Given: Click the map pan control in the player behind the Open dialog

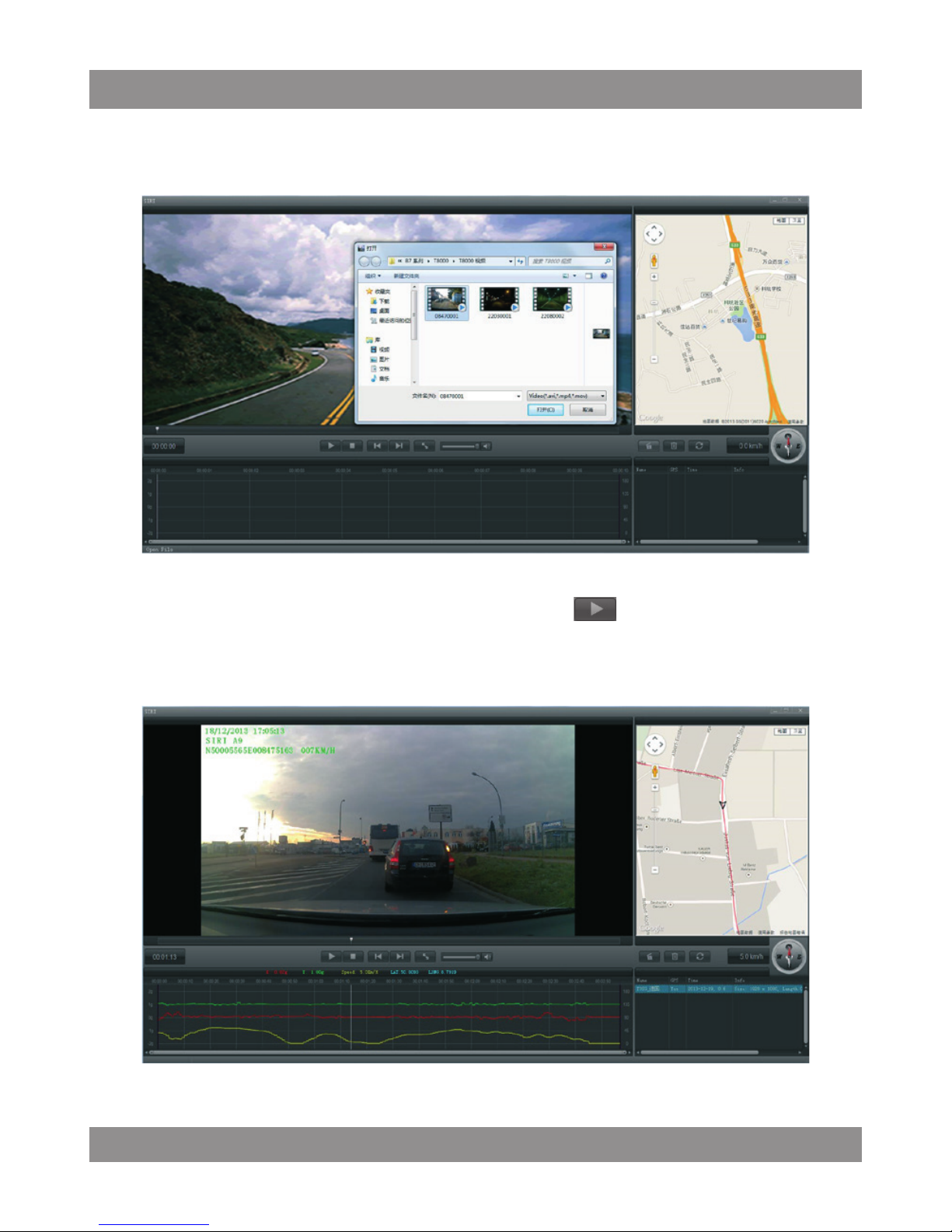Looking at the screenshot, I should click(x=654, y=233).
